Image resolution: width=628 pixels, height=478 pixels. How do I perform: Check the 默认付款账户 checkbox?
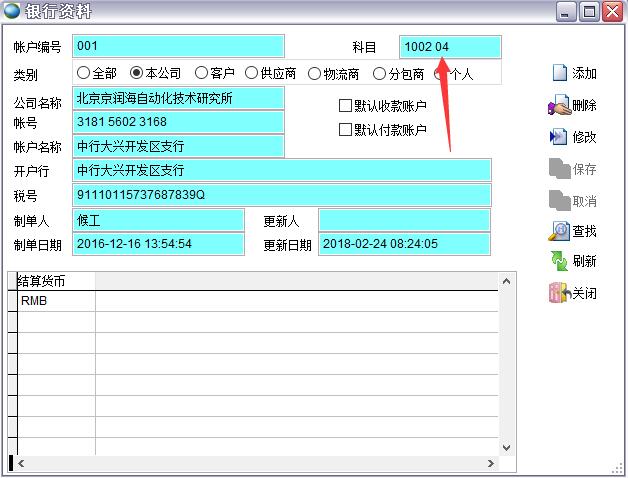(346, 129)
